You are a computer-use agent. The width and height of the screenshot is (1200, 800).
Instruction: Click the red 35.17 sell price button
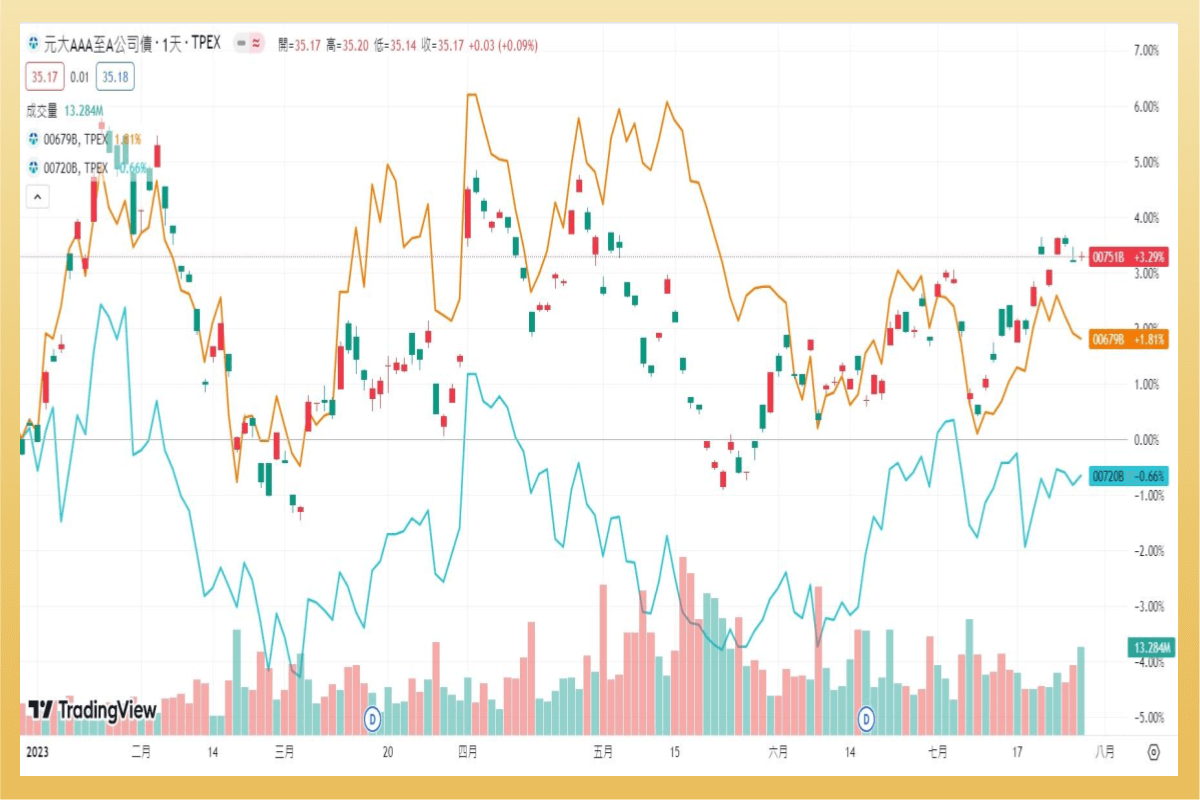pos(45,76)
